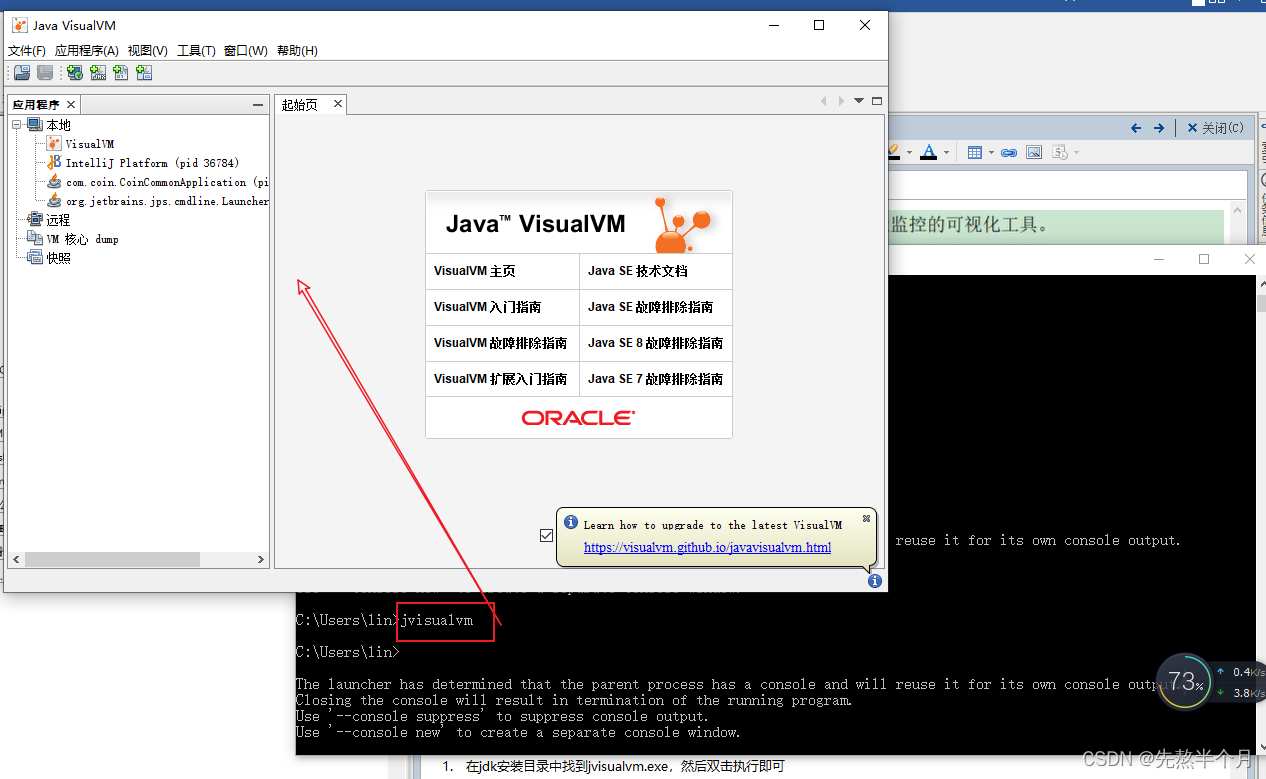Close the upgrade notification balloon
Viewport: 1266px width, 779px height.
[x=866, y=518]
